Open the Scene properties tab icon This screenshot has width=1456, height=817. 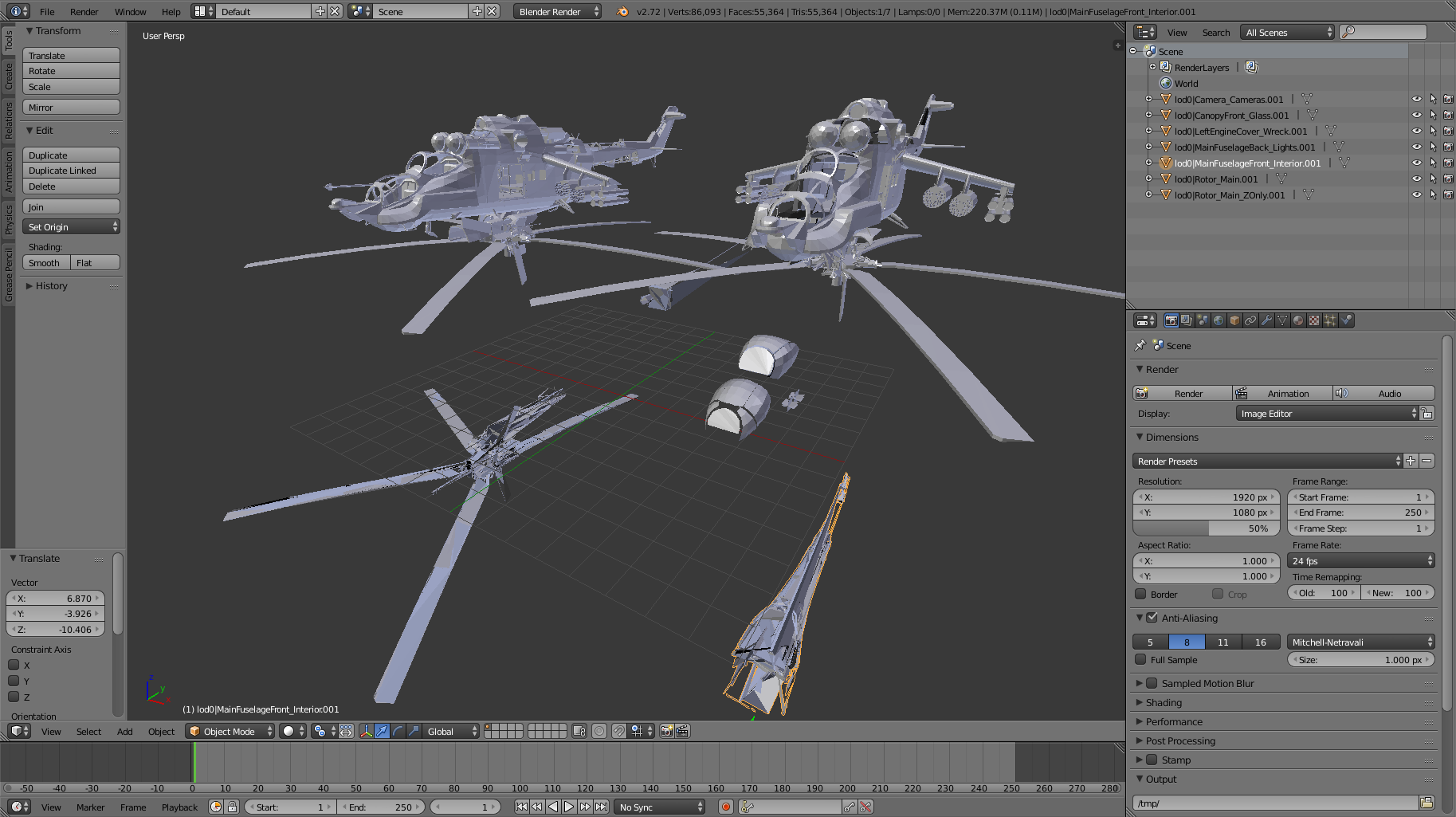[x=1203, y=320]
